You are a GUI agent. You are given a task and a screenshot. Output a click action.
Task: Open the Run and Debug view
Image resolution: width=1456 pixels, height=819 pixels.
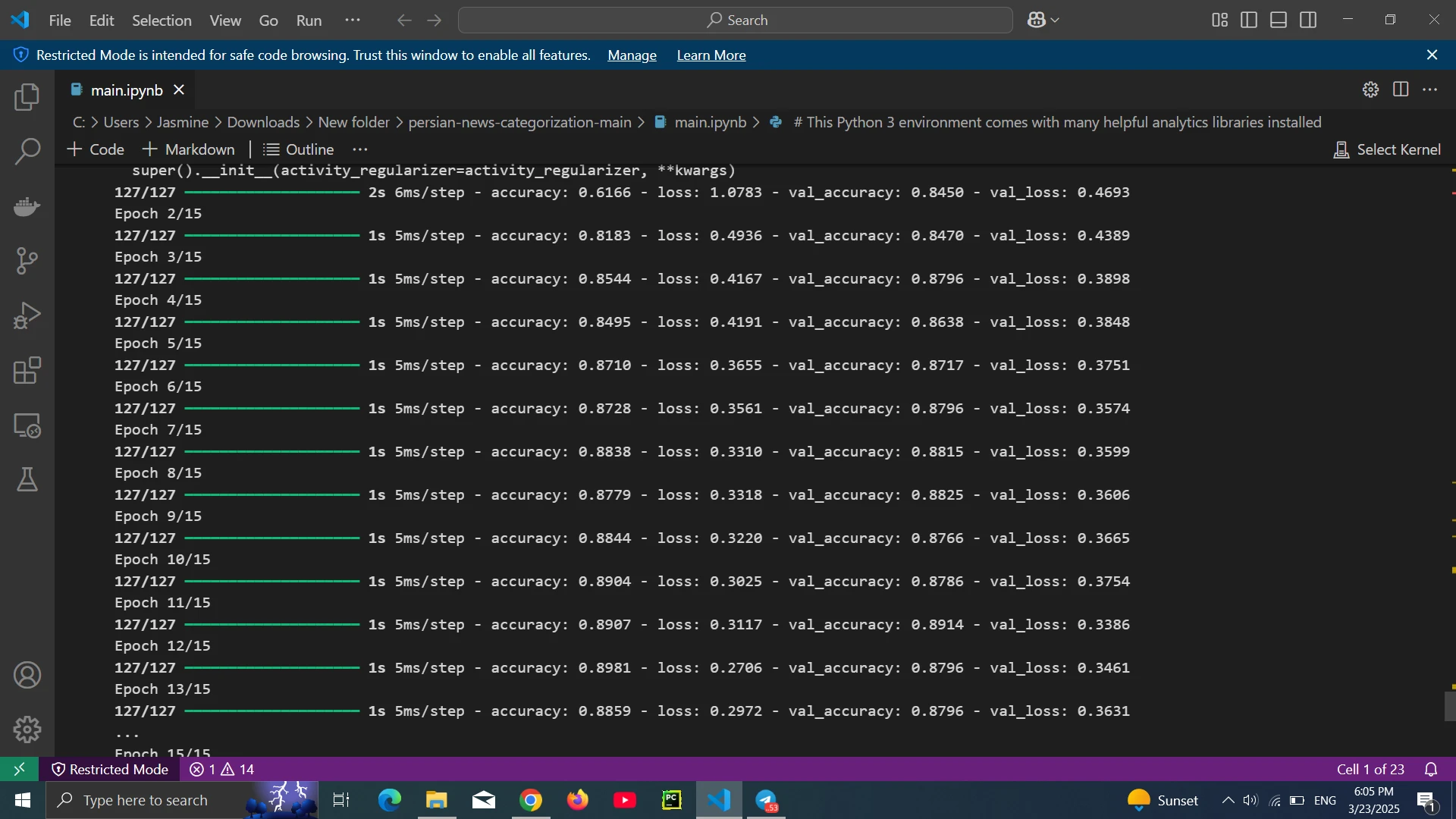pos(27,315)
